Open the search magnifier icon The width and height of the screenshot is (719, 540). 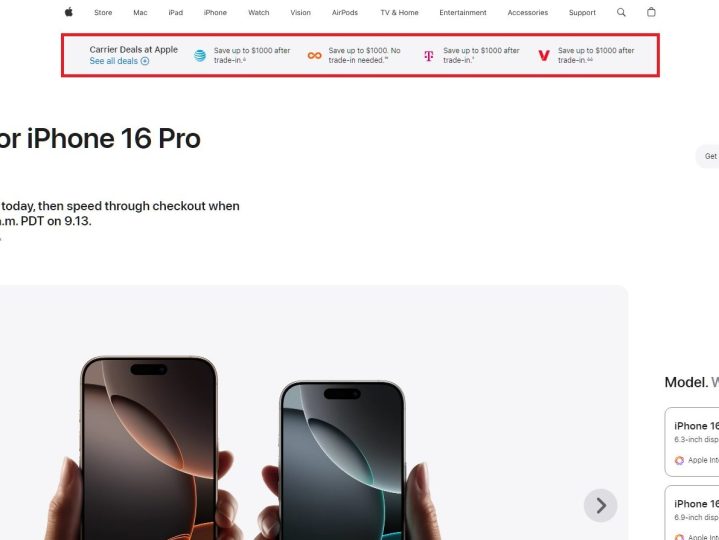tap(621, 12)
